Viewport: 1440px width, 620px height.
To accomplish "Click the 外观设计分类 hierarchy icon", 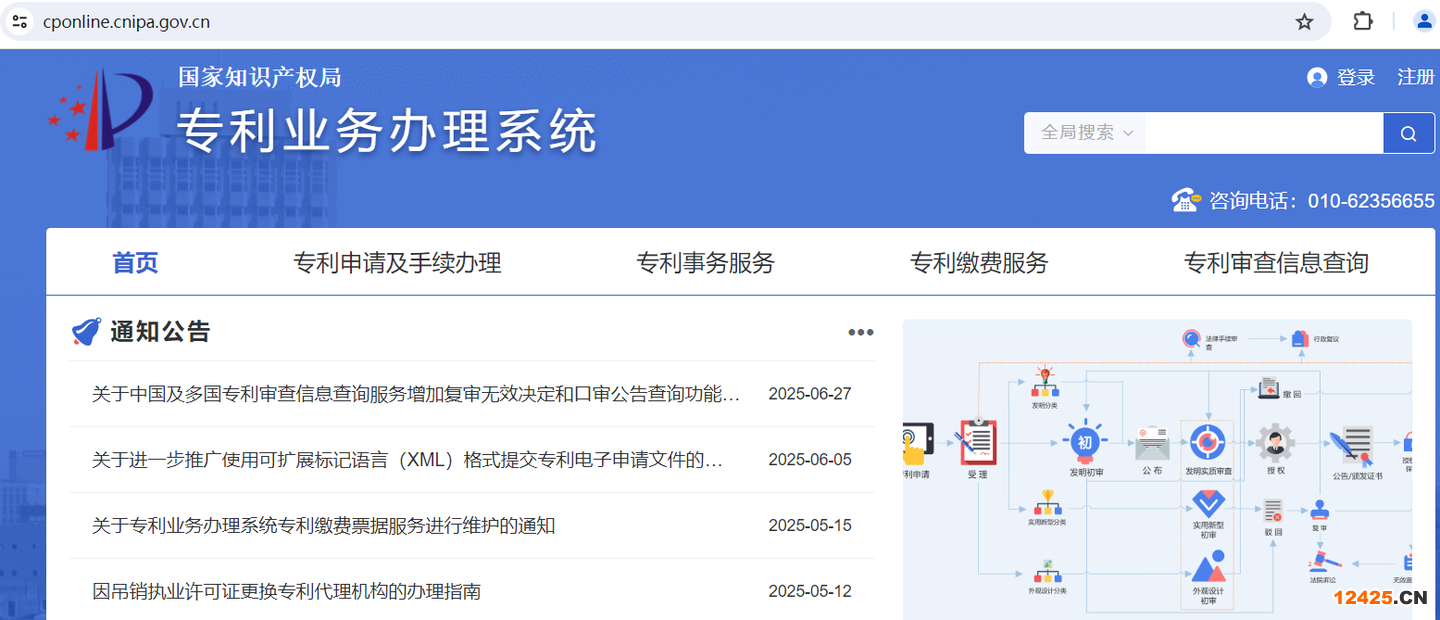I will (x=1047, y=571).
